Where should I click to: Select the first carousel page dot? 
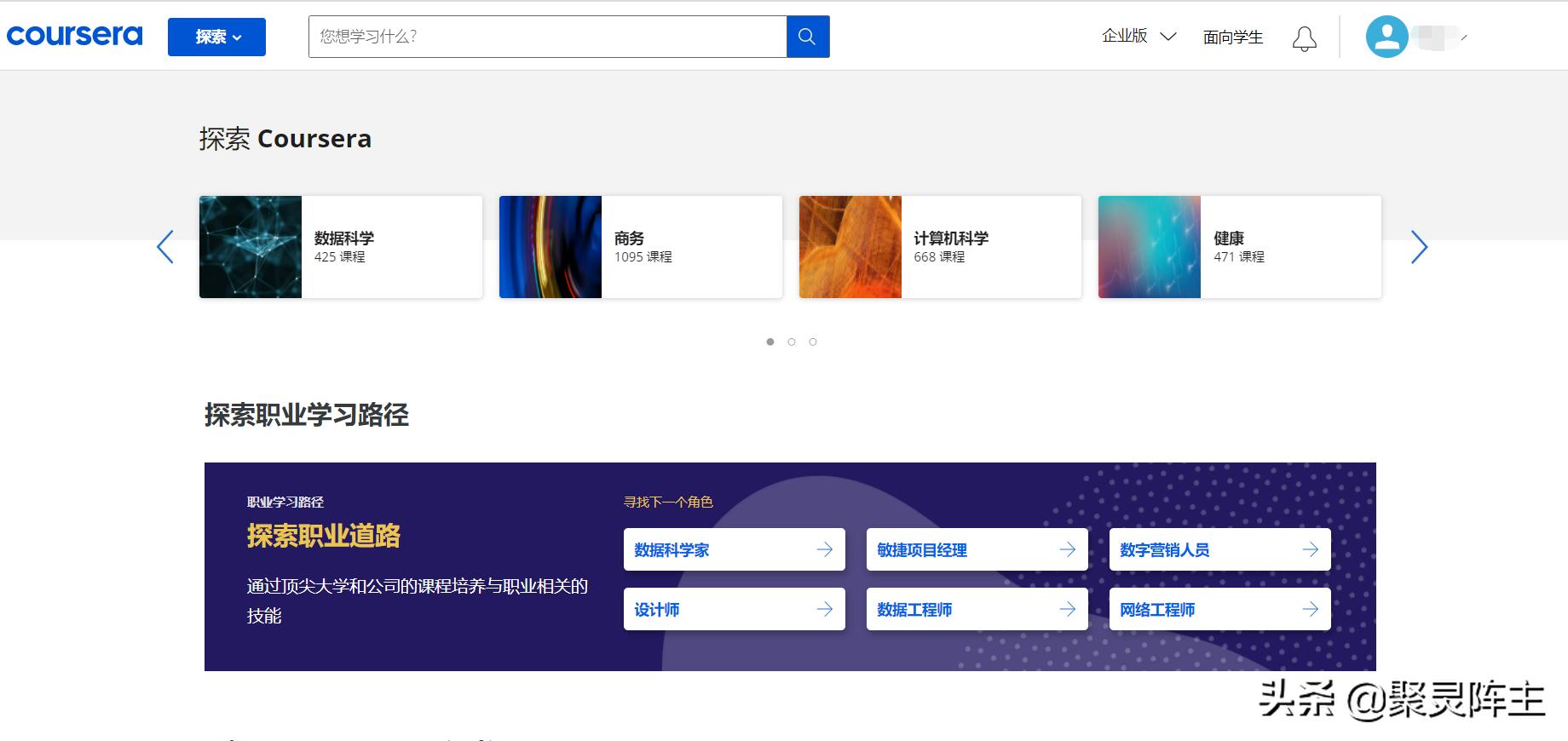point(770,342)
